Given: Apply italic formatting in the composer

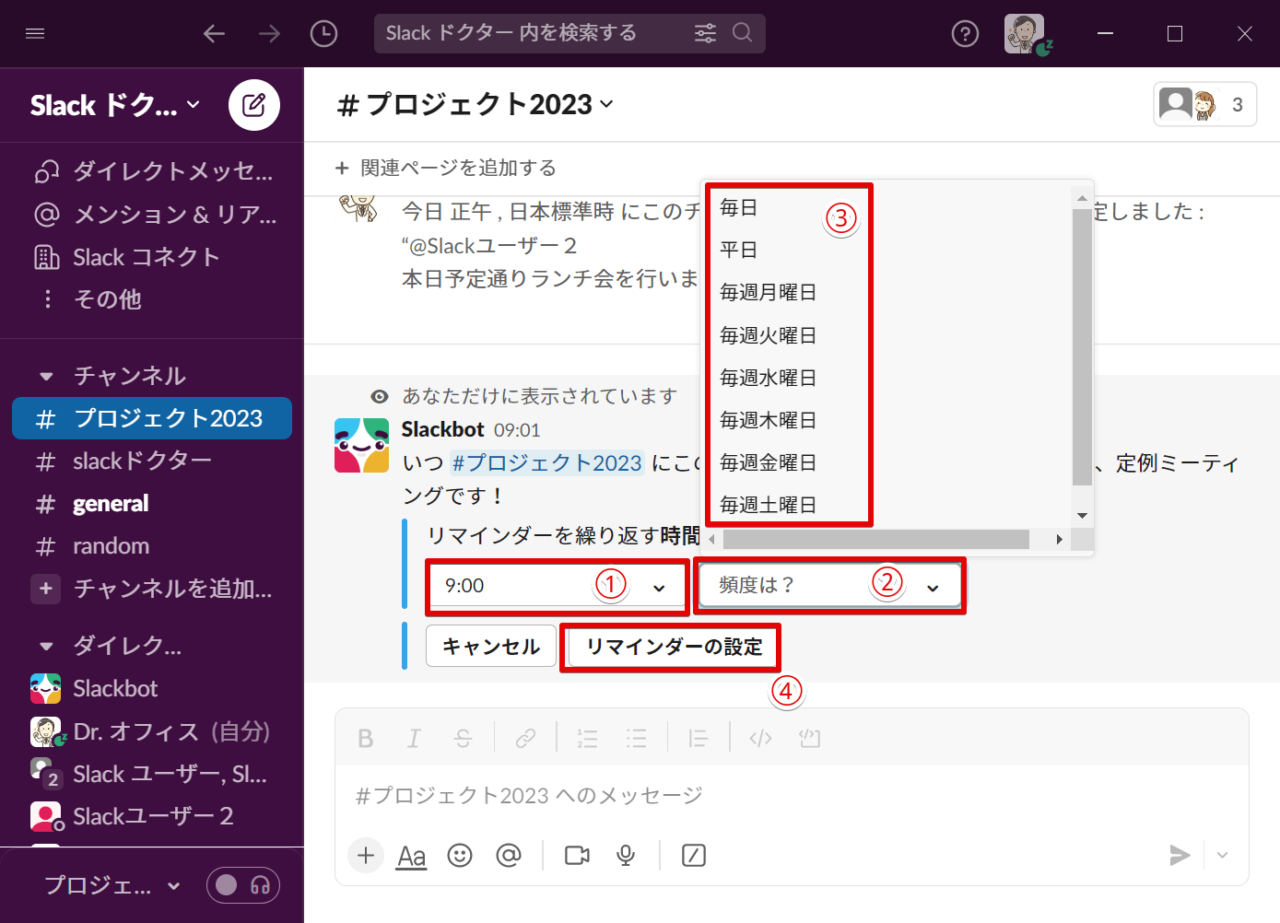Looking at the screenshot, I should (x=414, y=739).
